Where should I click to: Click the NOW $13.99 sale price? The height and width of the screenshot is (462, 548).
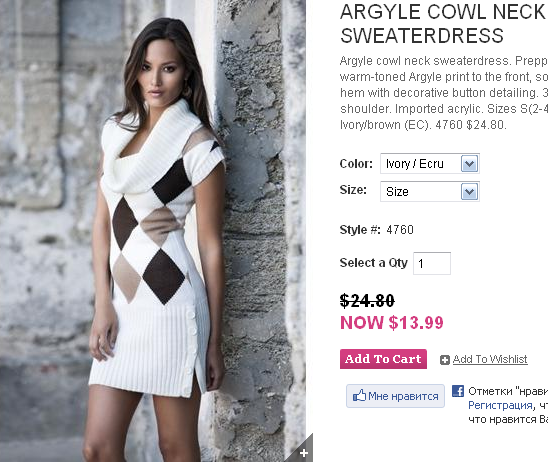point(392,323)
